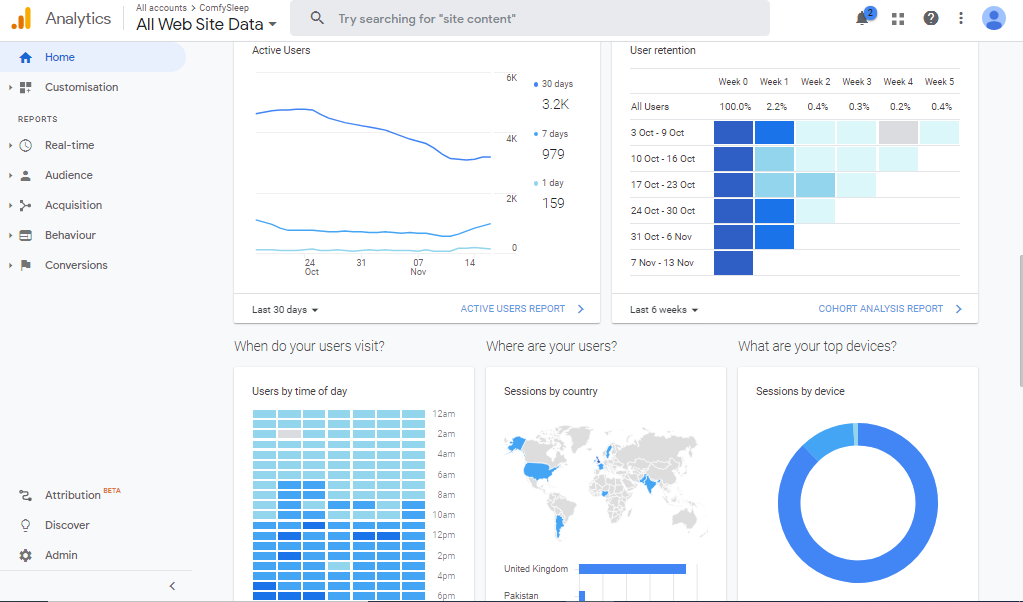Click the Home house icon
1023x602 pixels.
(25, 57)
